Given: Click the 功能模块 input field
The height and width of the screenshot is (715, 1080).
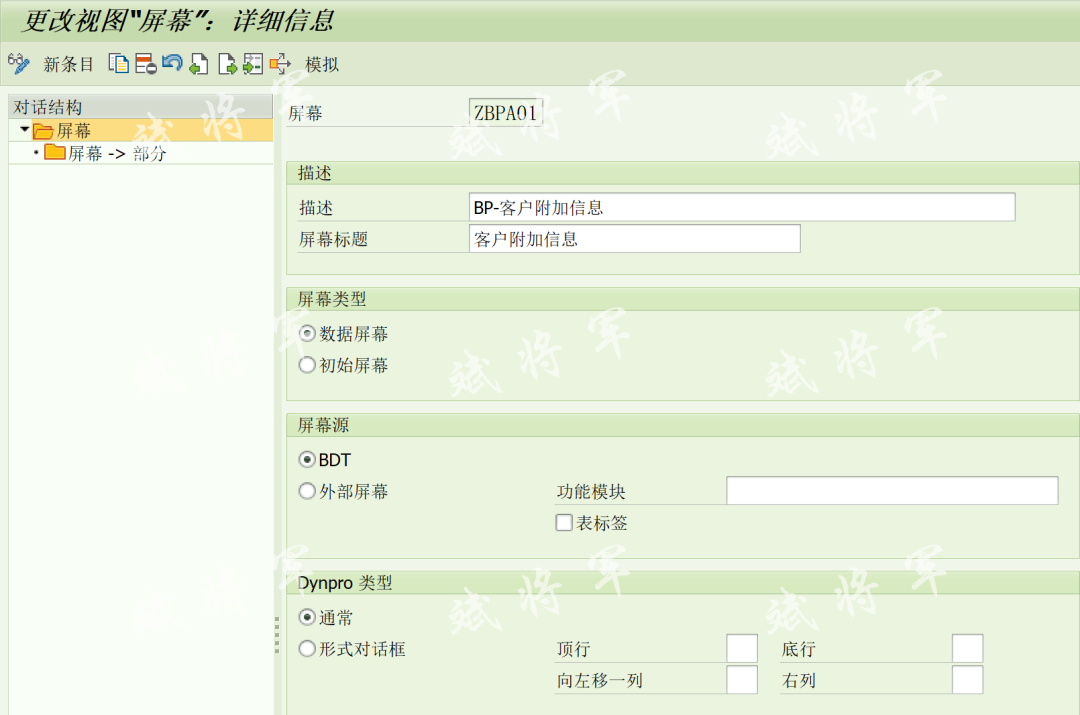Looking at the screenshot, I should 892,490.
